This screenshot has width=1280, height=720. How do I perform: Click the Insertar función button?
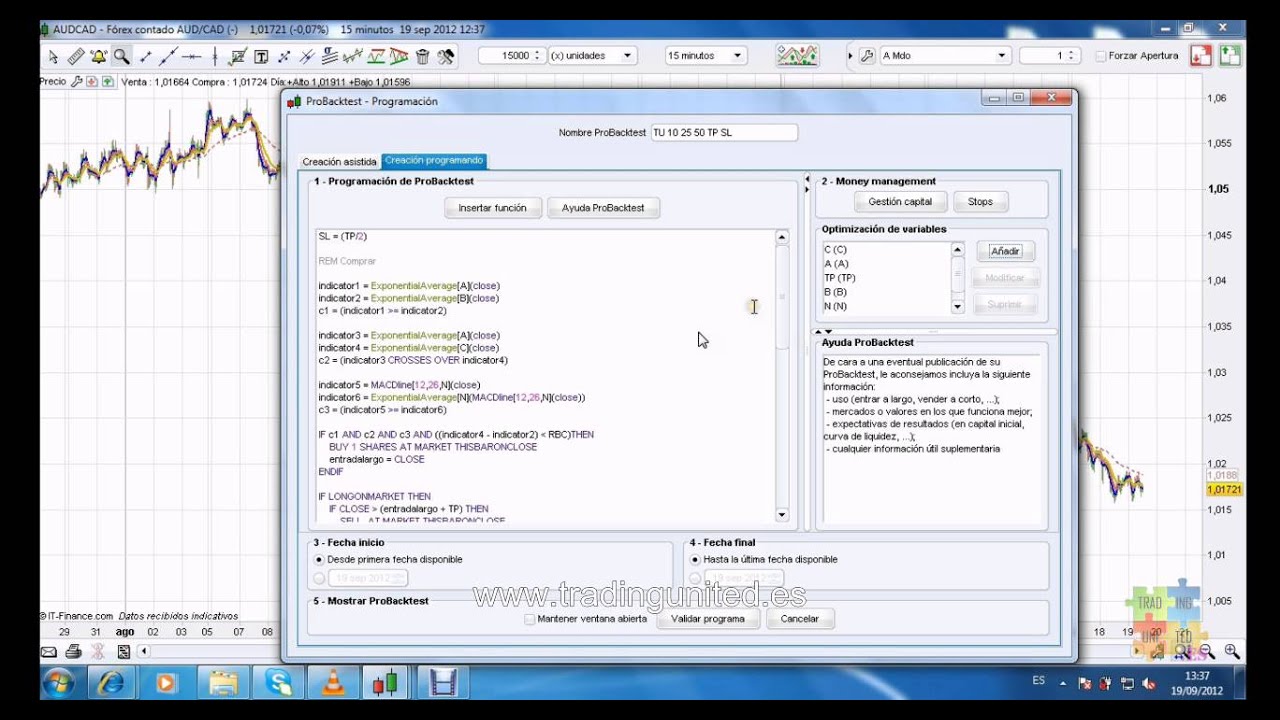(x=493, y=208)
